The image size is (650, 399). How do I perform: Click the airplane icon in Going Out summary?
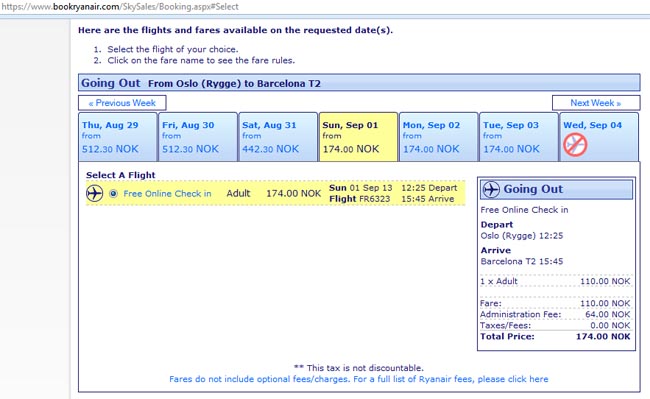coord(491,189)
